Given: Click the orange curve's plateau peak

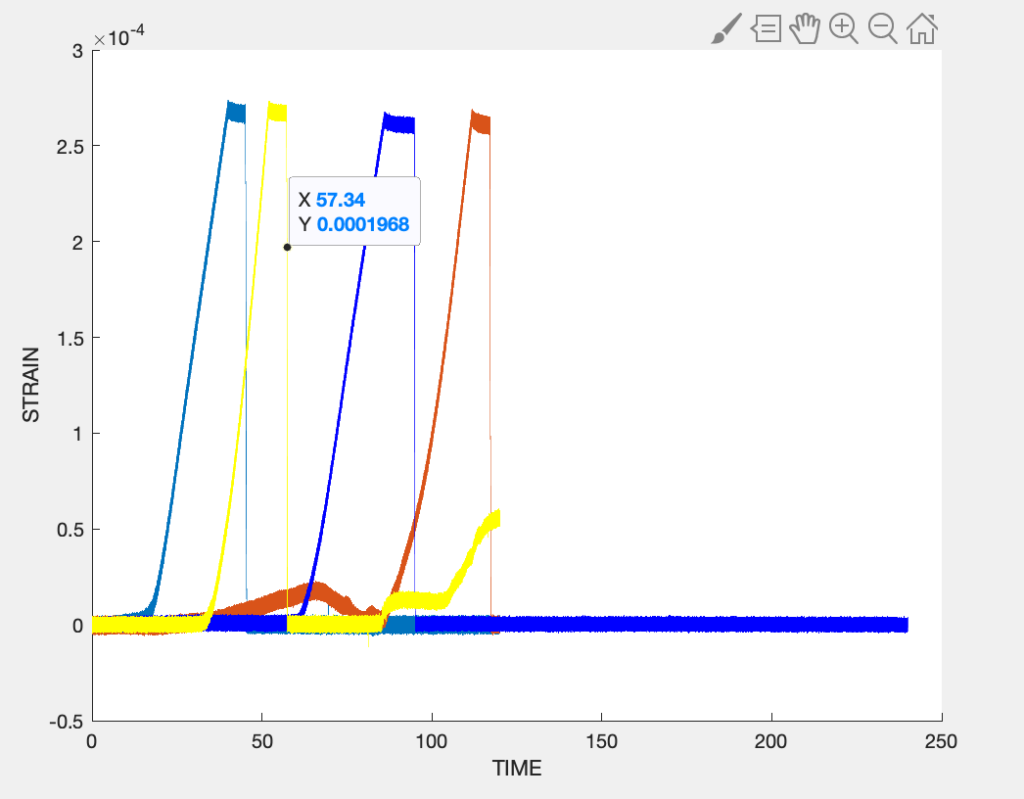Looking at the screenshot, I should (x=481, y=122).
